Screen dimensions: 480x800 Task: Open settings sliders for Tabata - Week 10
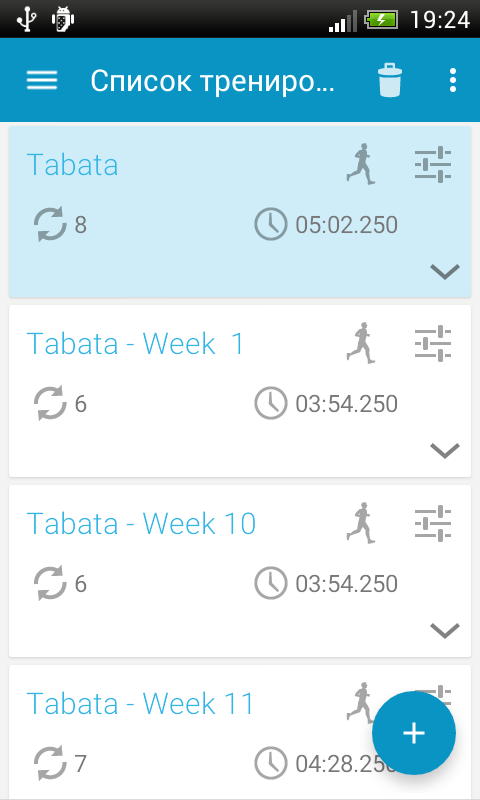click(x=433, y=522)
